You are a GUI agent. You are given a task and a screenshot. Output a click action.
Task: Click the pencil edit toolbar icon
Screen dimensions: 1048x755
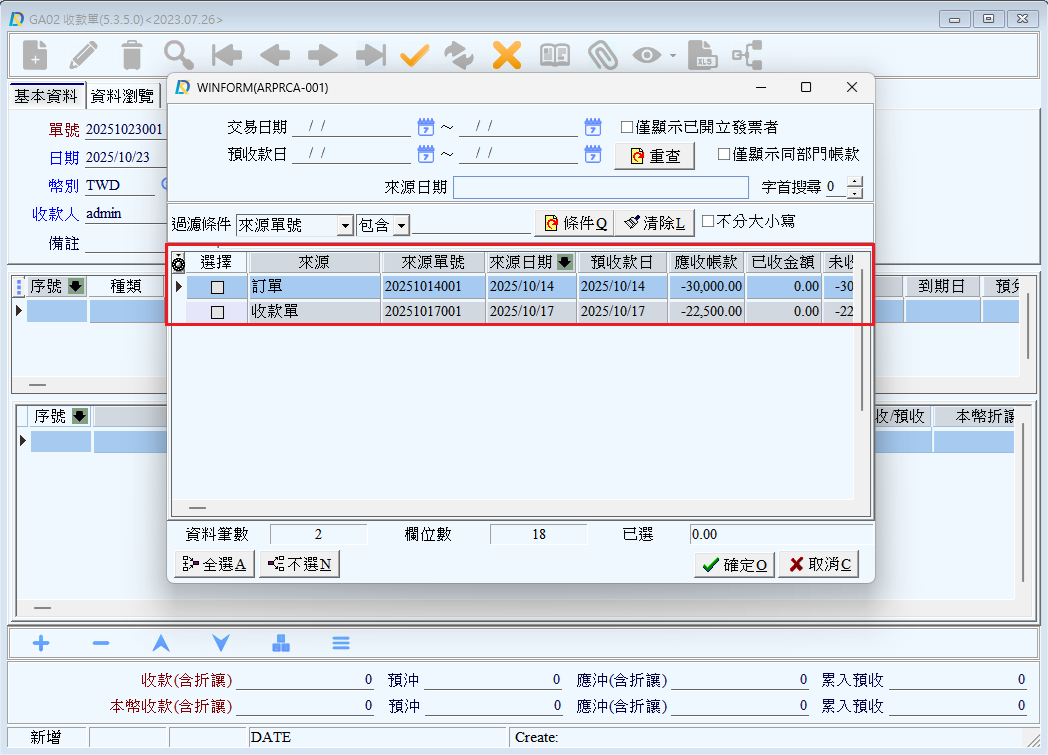84,55
